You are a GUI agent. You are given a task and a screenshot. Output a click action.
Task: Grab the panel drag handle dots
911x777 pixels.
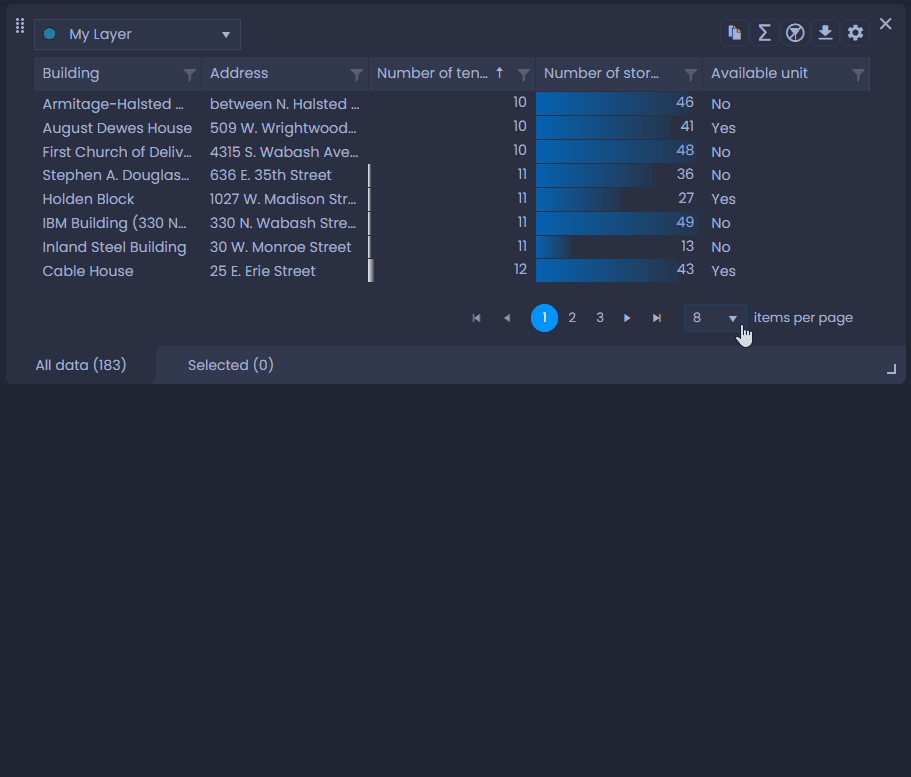coord(20,25)
